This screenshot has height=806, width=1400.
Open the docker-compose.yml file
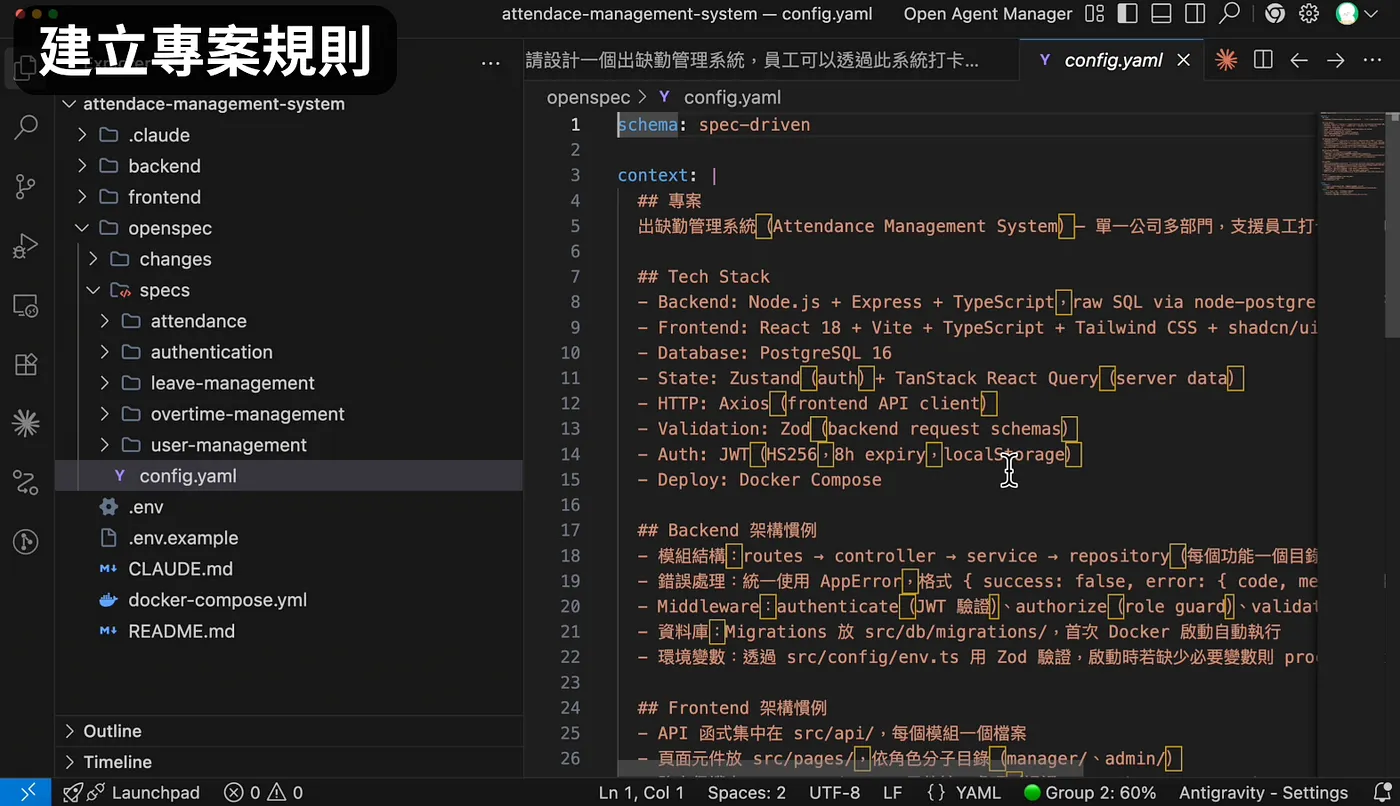[289, 600]
